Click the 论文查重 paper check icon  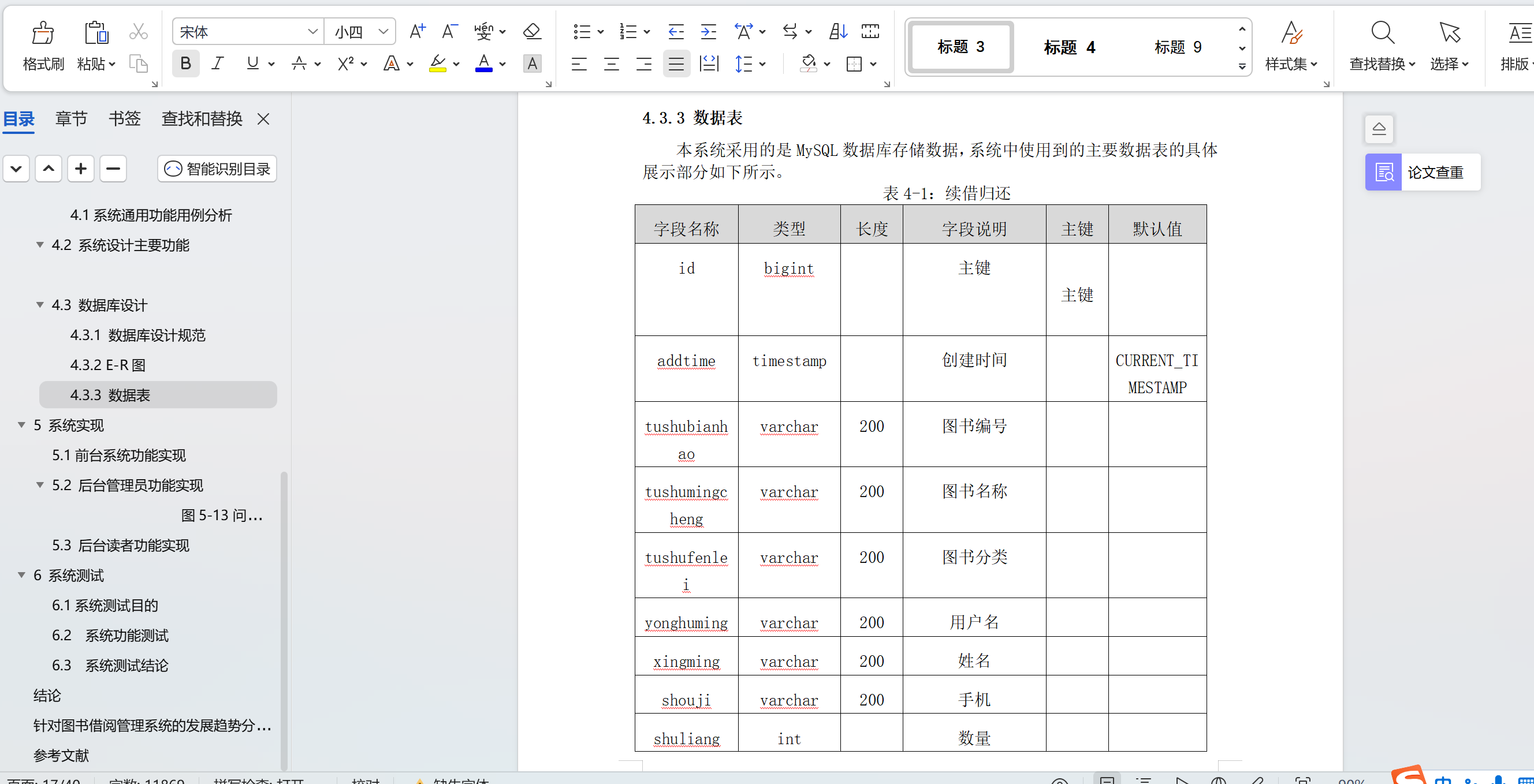(x=1383, y=172)
